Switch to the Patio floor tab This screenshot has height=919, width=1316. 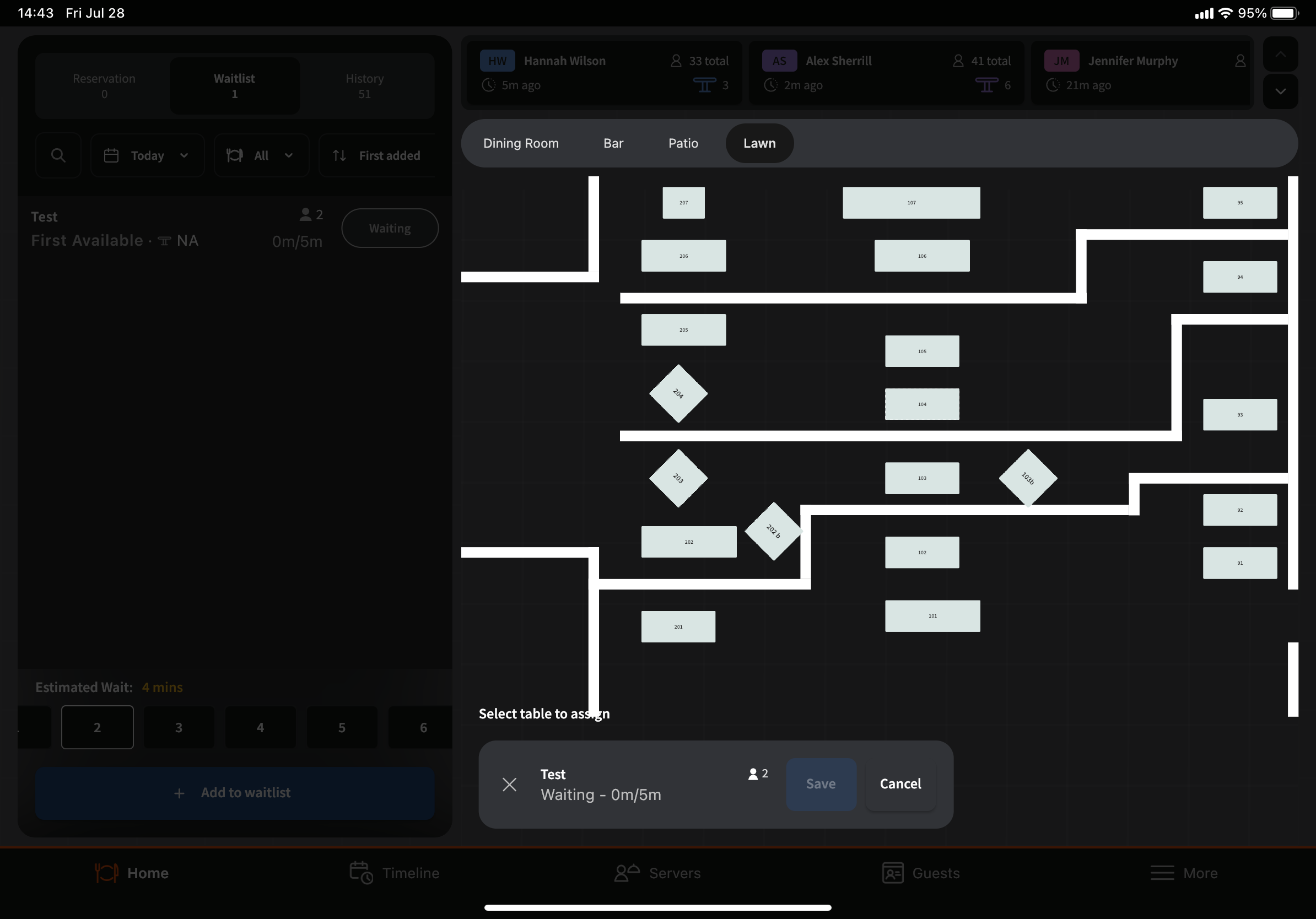[x=683, y=143]
